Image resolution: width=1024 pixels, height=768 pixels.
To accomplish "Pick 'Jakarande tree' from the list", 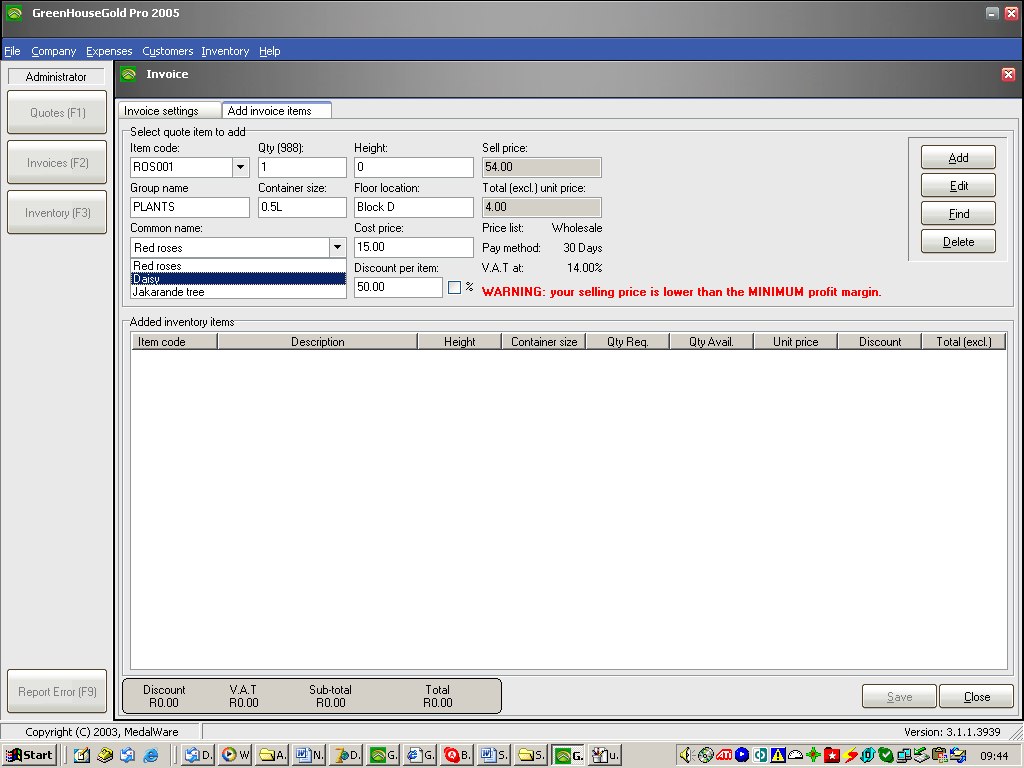I will pos(238,292).
